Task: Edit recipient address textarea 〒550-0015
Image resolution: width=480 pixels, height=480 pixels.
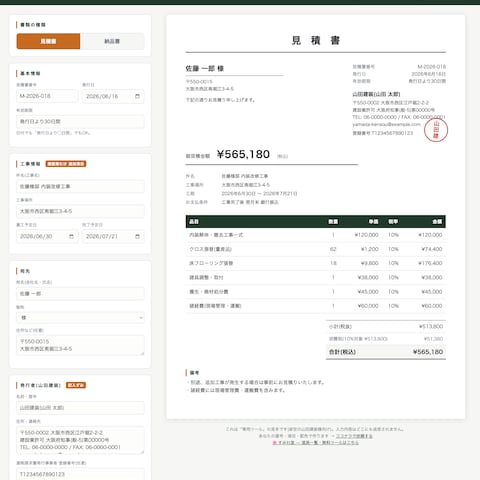Action: [80, 345]
